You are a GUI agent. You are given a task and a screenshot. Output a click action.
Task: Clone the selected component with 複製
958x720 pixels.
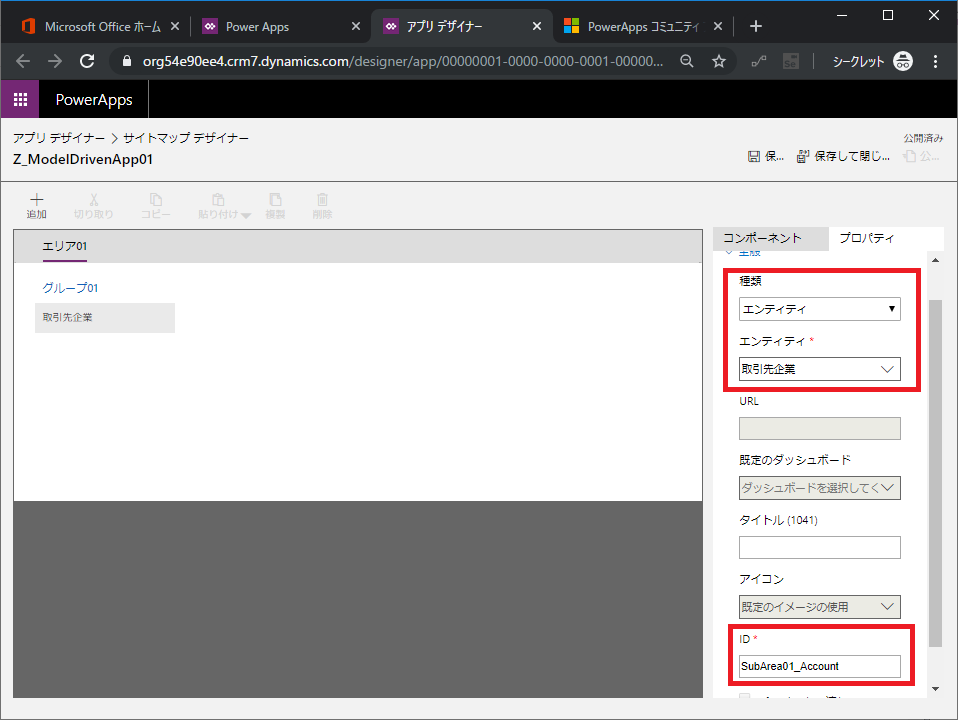click(276, 206)
